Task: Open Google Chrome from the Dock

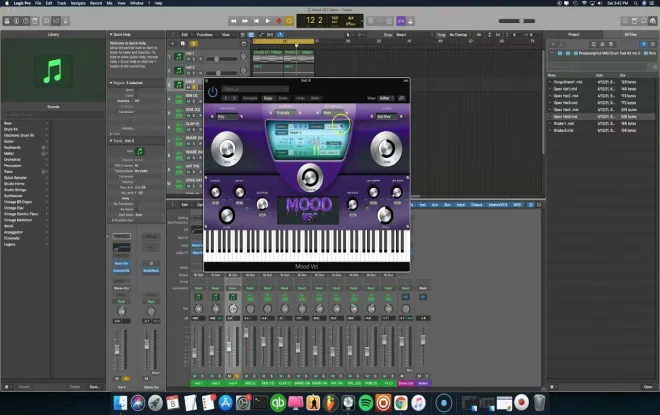Action: pyautogui.click(x=400, y=403)
